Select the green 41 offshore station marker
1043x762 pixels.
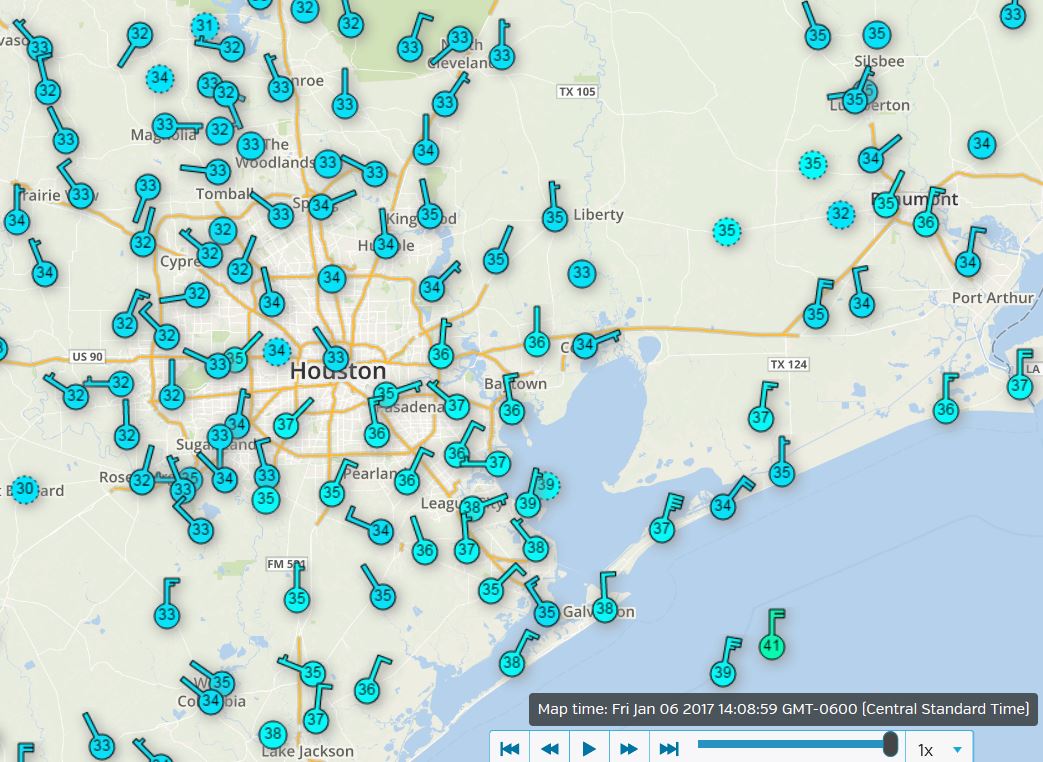(771, 646)
